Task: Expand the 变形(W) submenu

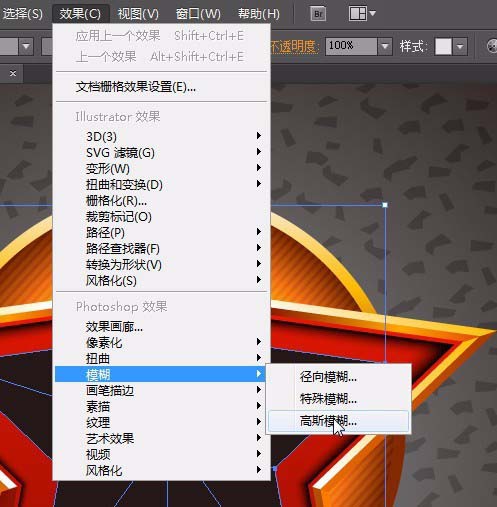Action: click(x=161, y=168)
